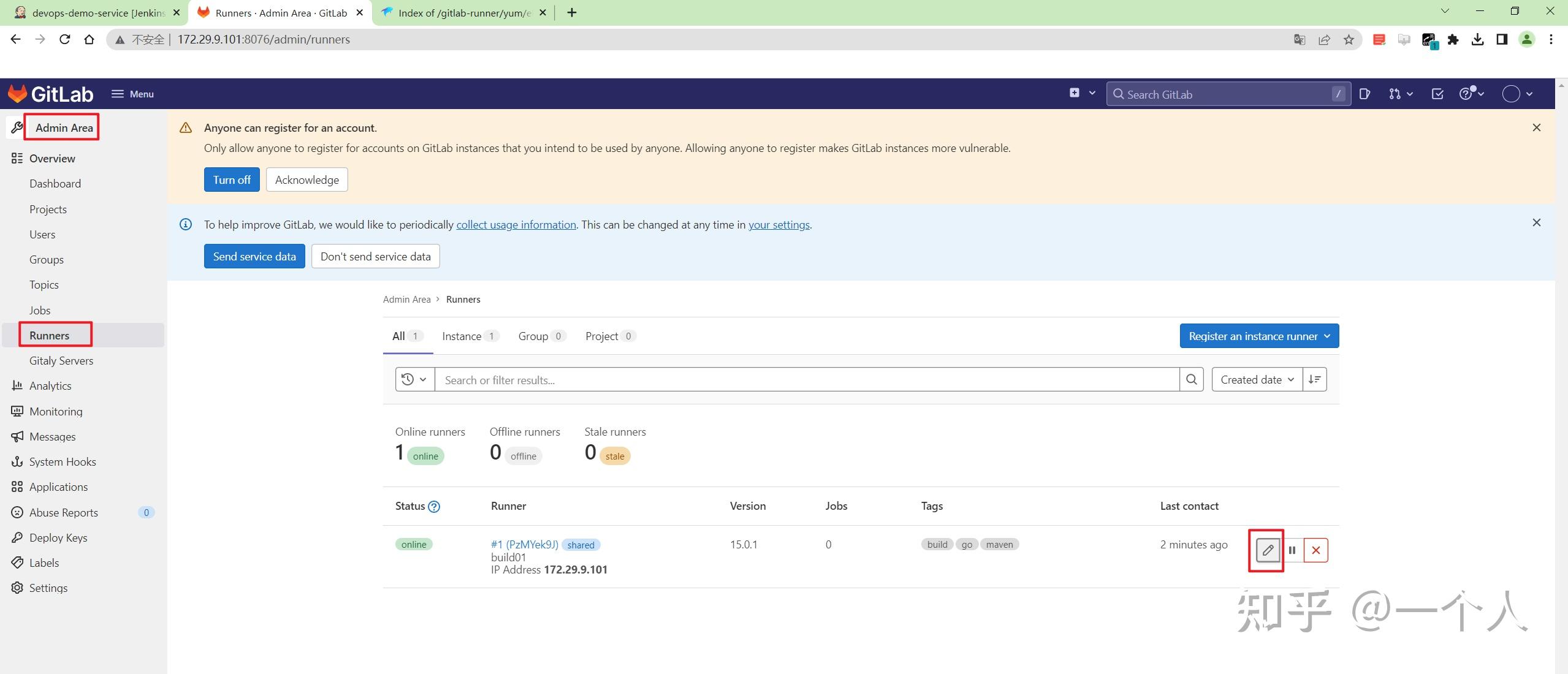Close the usage information banner

point(1536,222)
